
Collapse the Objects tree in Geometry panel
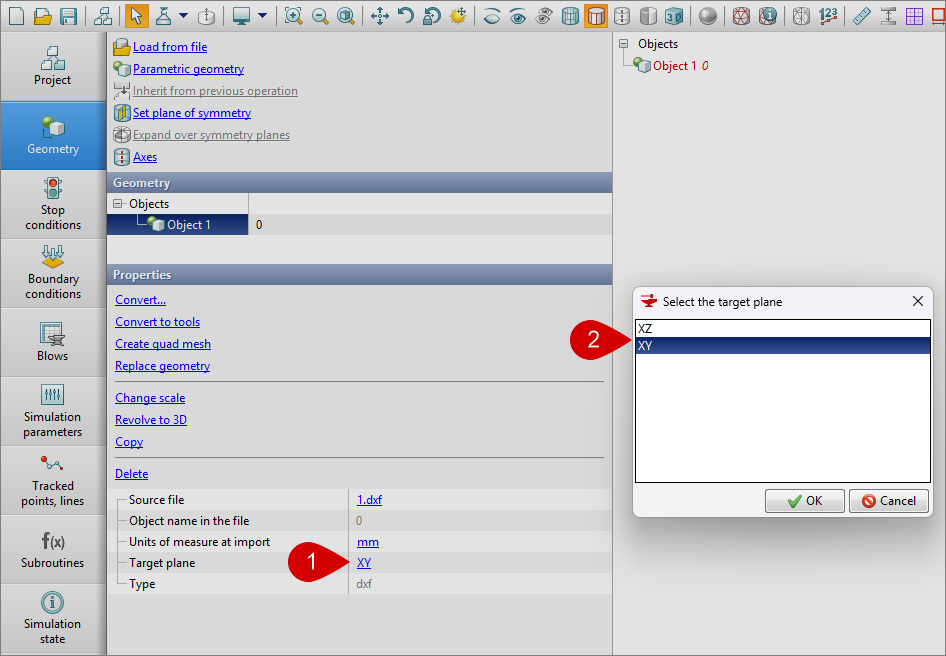coord(118,204)
